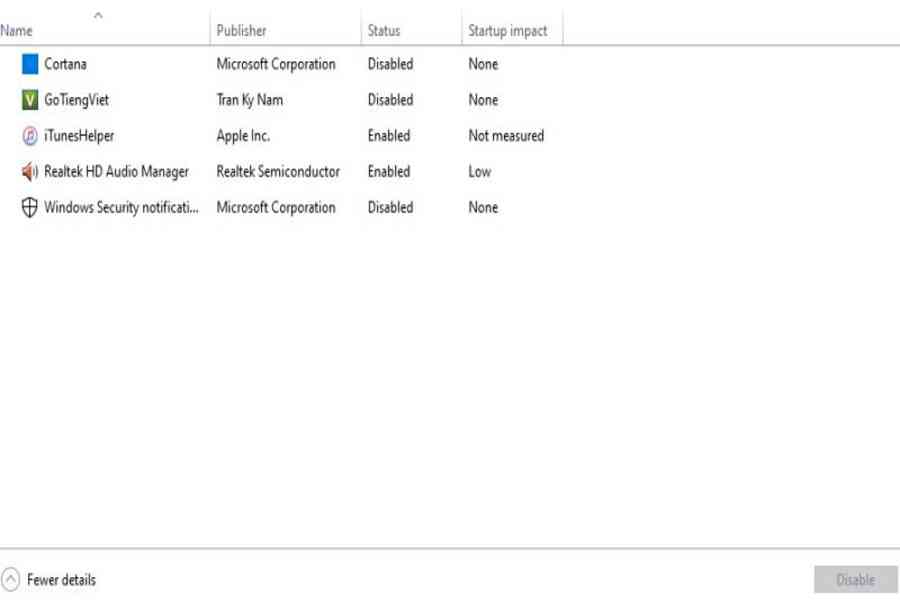Click the Realtek speaker icon
Screen dimensions: 900x603
pos(30,171)
